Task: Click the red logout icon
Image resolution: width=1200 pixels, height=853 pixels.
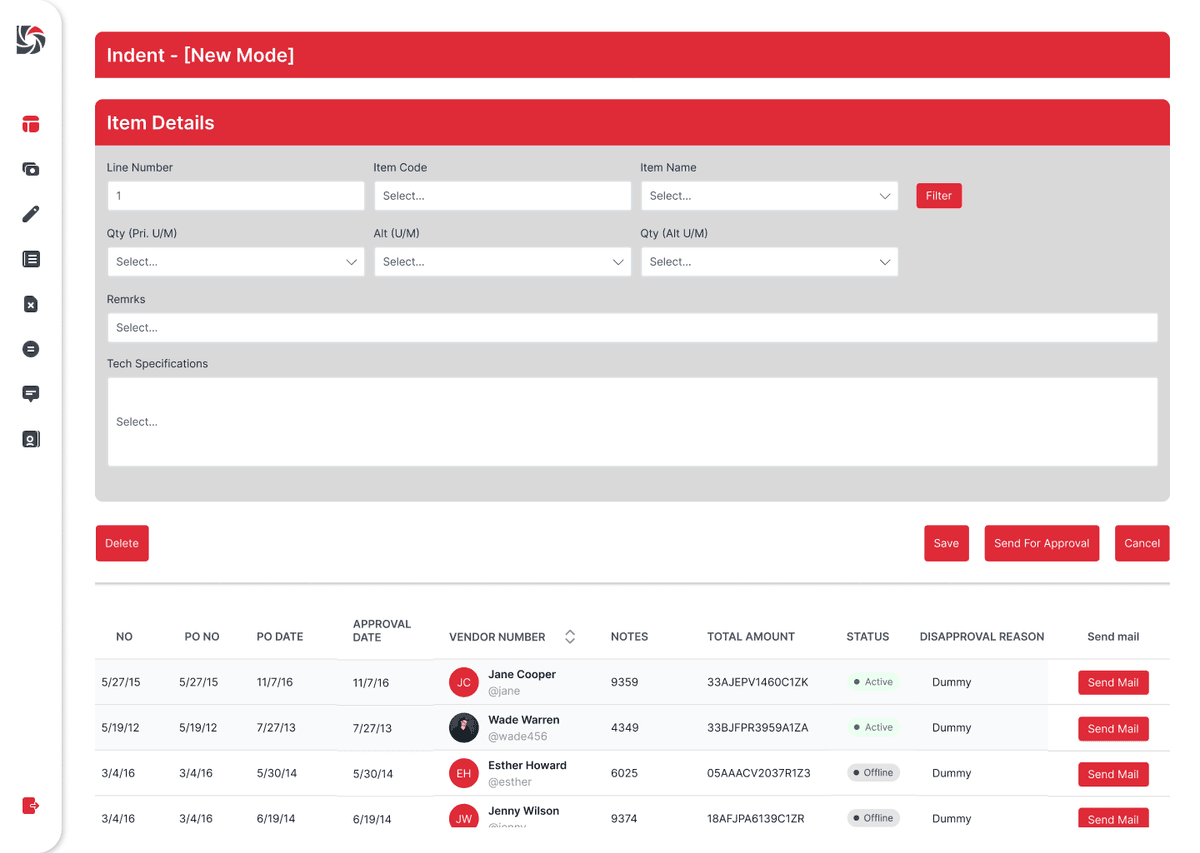Action: (31, 805)
